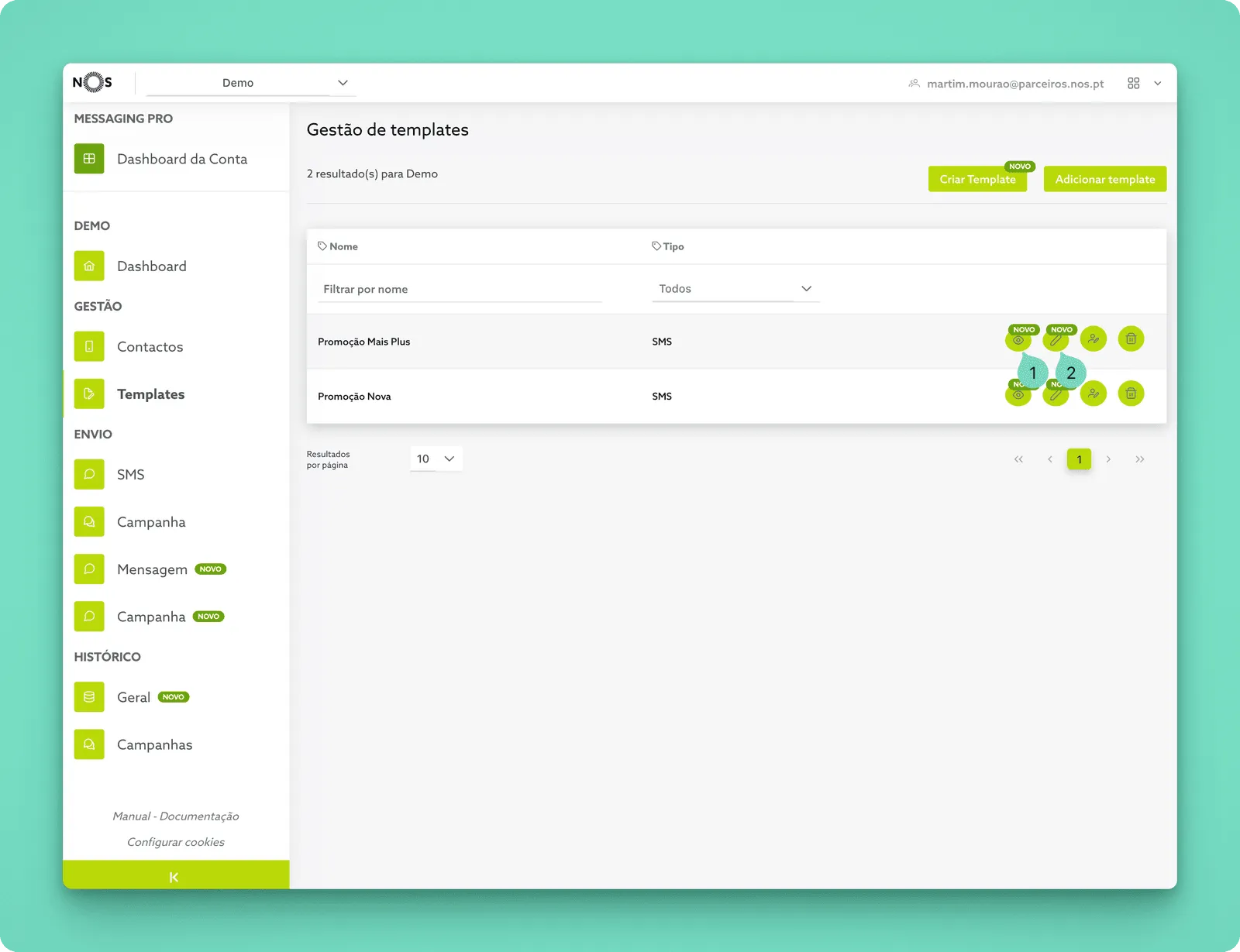Focus the Filtrar por nome field
The width and height of the screenshot is (1240, 952).
tap(460, 289)
